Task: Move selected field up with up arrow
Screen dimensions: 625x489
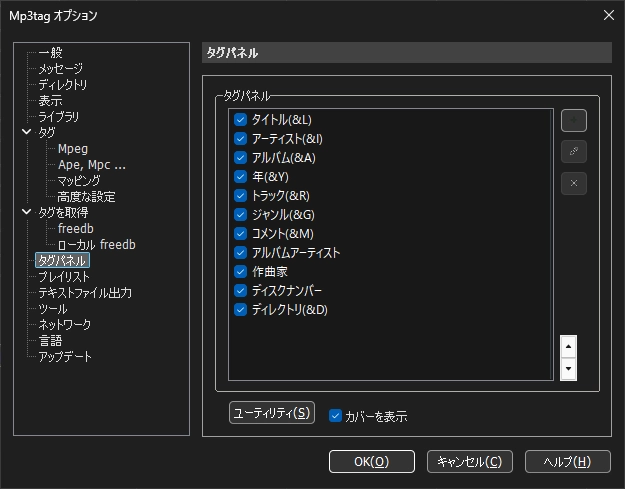Action: click(568, 346)
